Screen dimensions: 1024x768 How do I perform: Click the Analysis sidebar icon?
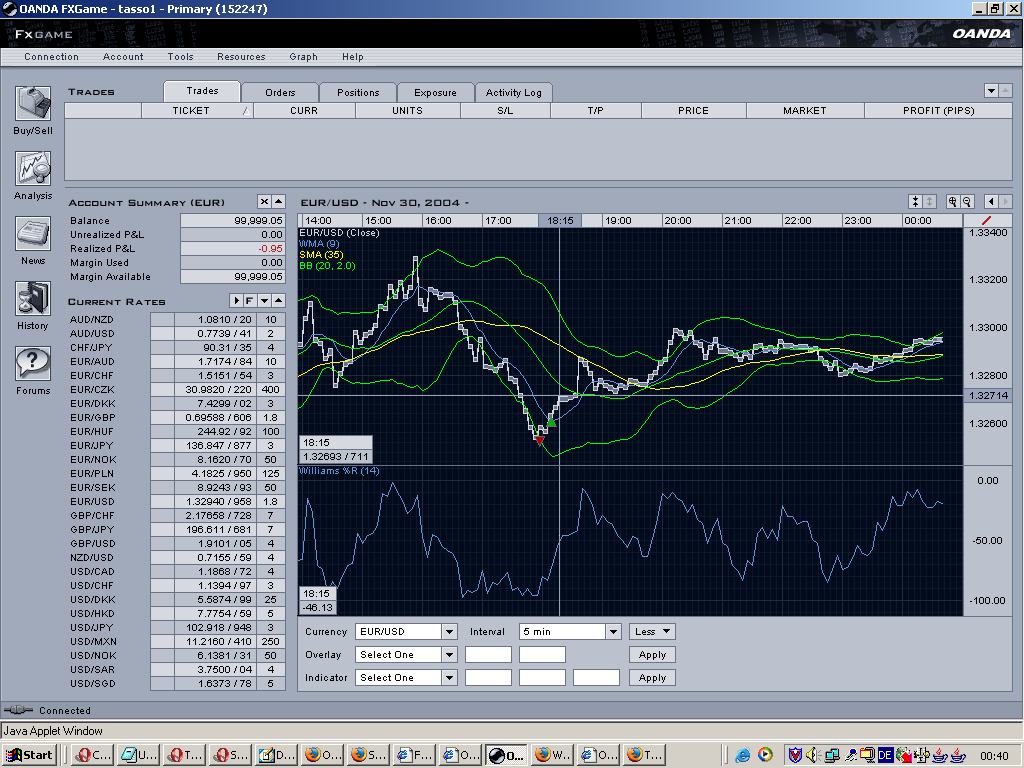click(33, 169)
